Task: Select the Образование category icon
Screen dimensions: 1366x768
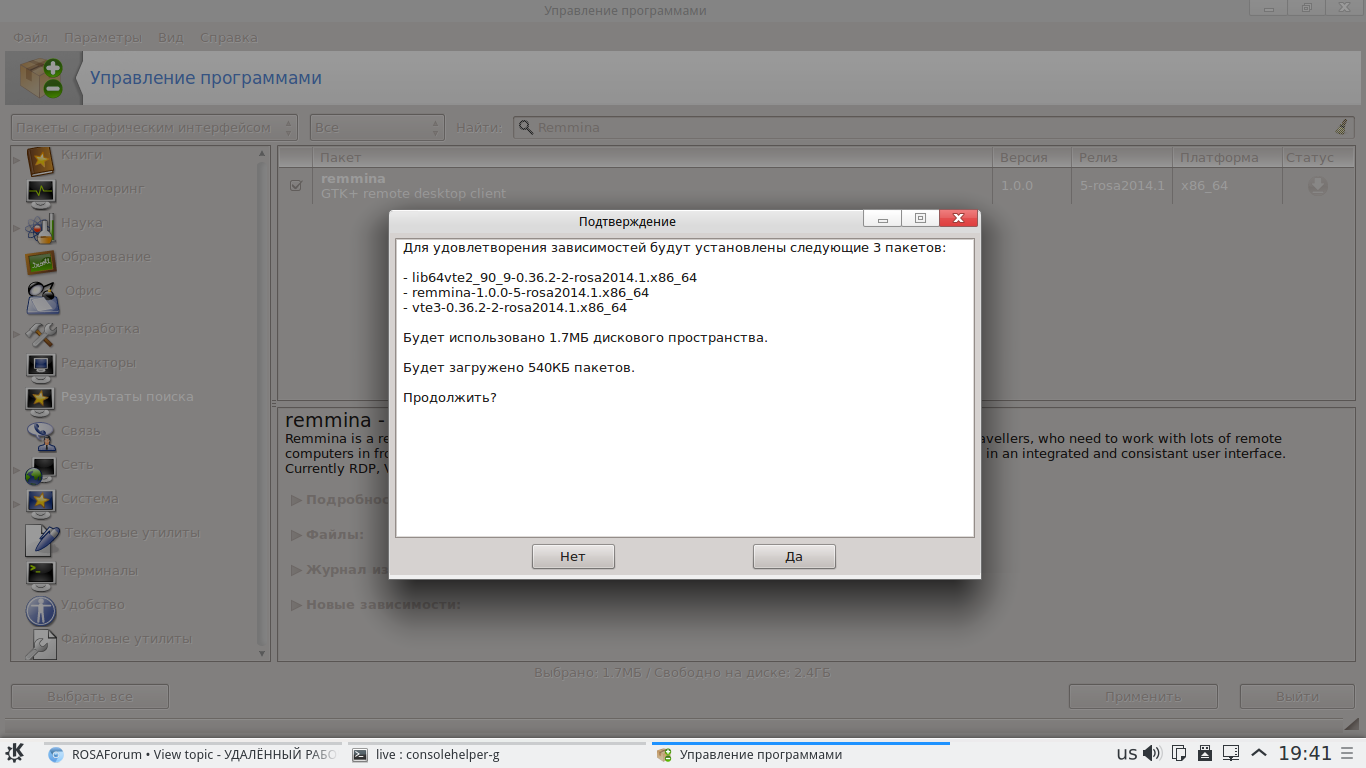Action: [40, 262]
